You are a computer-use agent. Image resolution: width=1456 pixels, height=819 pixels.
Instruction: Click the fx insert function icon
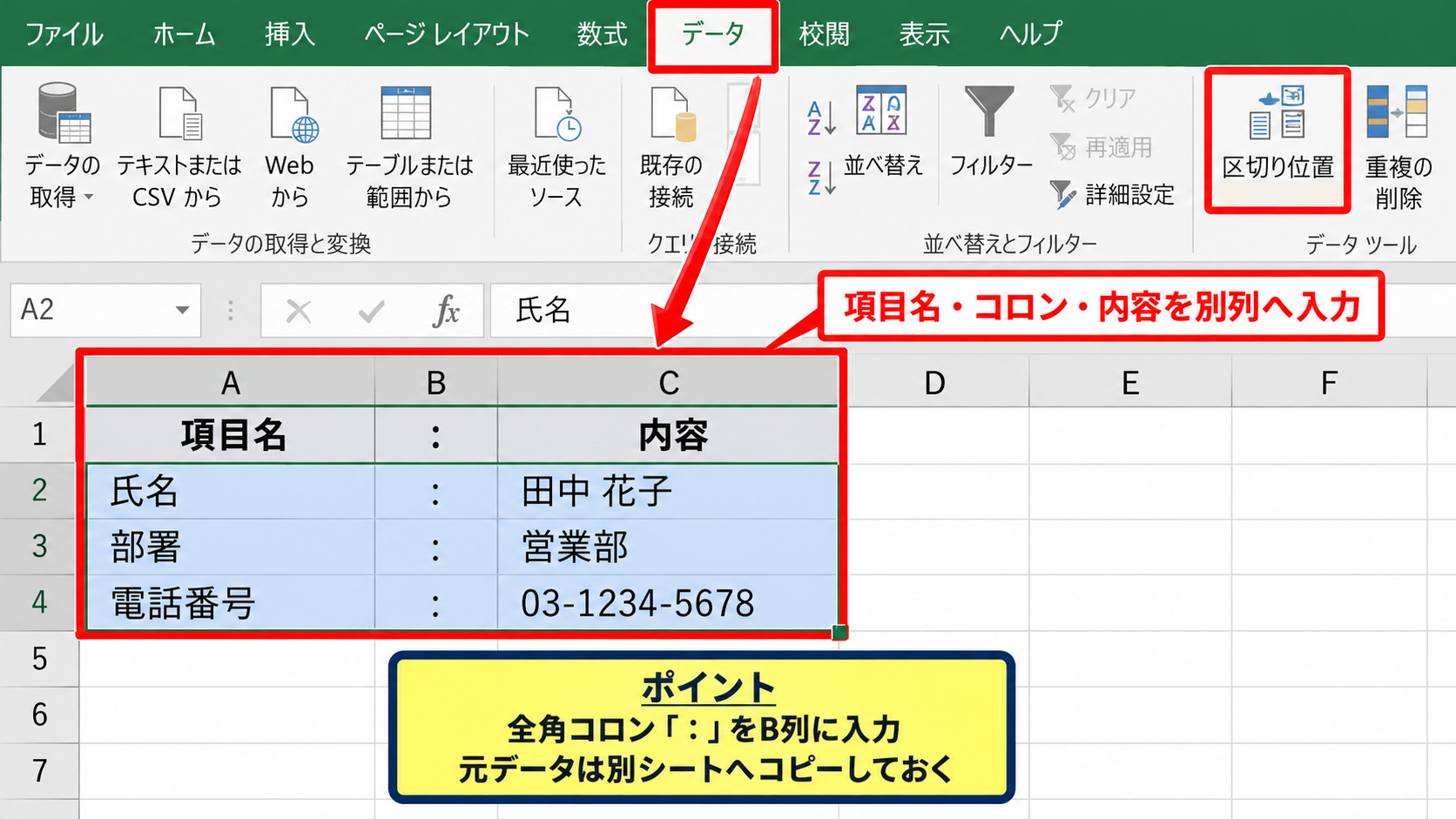[446, 310]
